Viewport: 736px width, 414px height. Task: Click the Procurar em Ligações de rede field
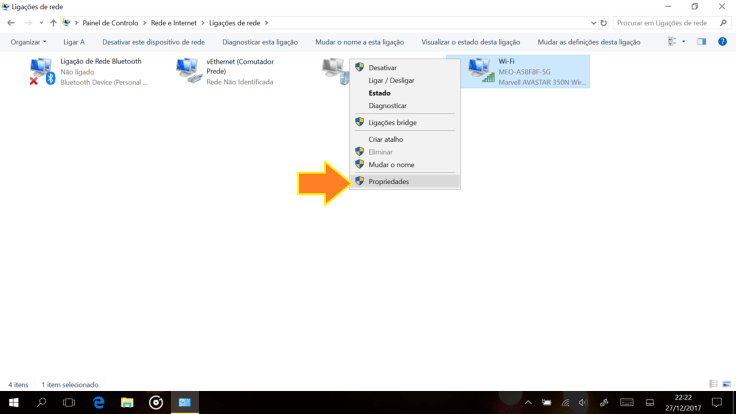coord(665,23)
